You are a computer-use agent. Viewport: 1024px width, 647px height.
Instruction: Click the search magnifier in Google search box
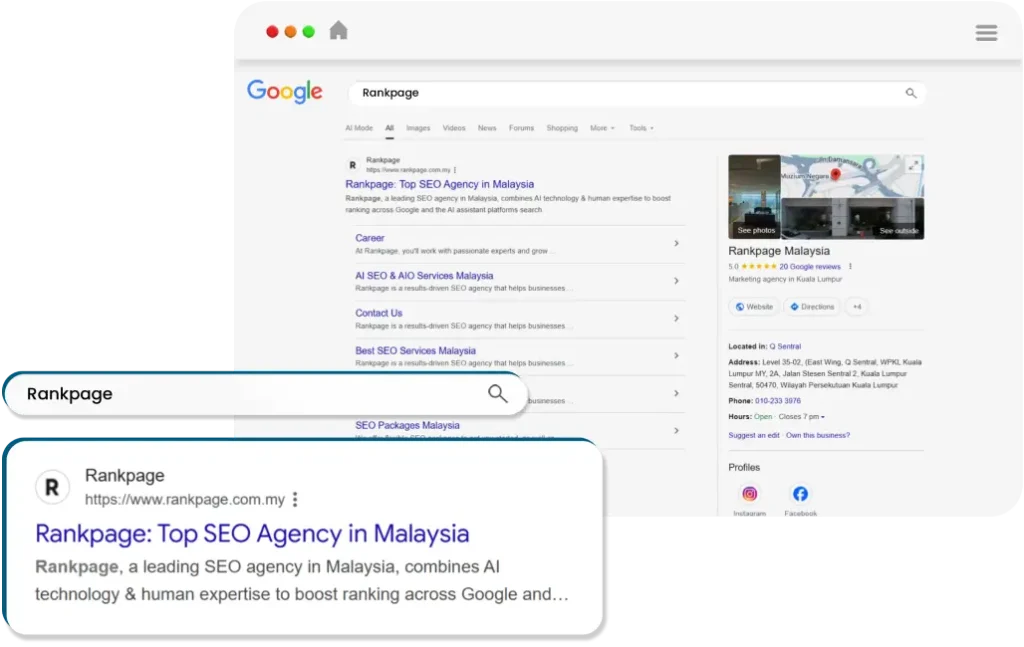[x=911, y=93]
